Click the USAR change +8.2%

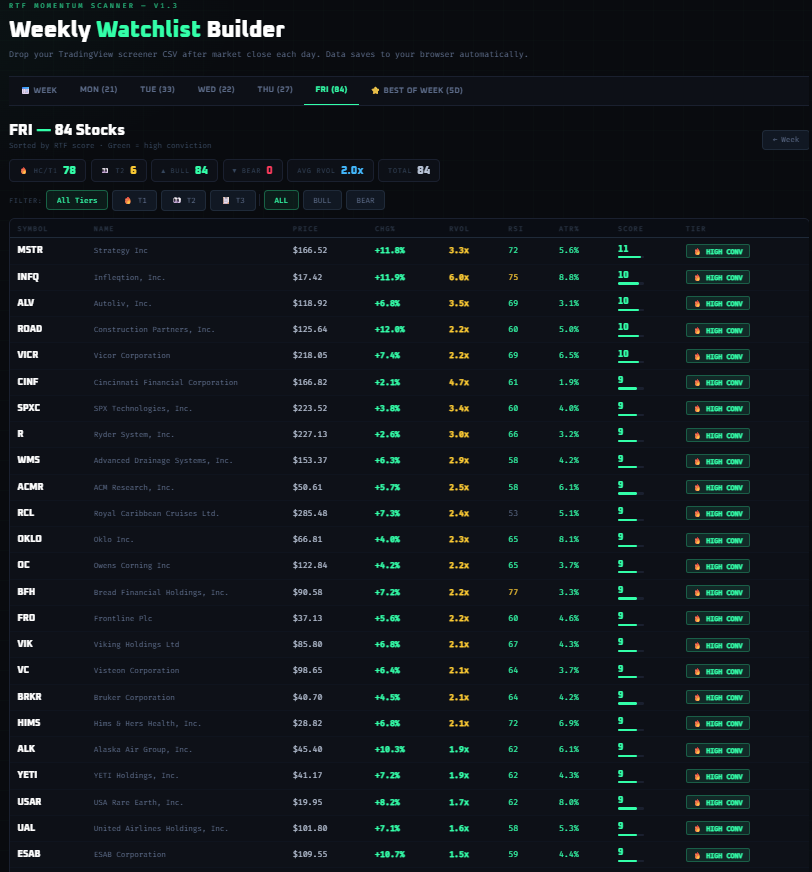387,802
